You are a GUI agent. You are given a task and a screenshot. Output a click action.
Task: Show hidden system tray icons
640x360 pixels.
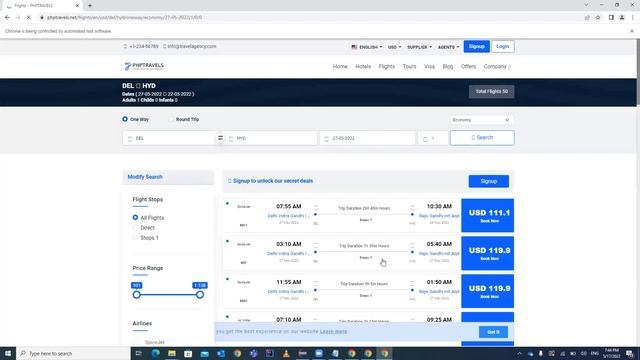520,353
